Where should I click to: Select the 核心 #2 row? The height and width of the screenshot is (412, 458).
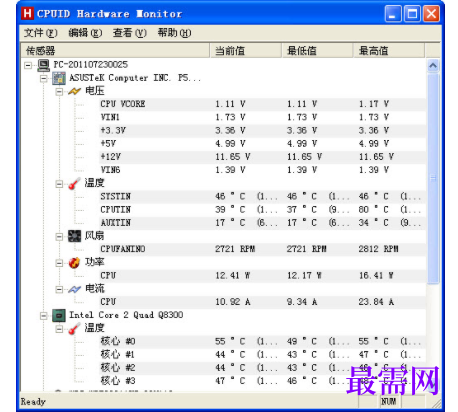[262, 368]
